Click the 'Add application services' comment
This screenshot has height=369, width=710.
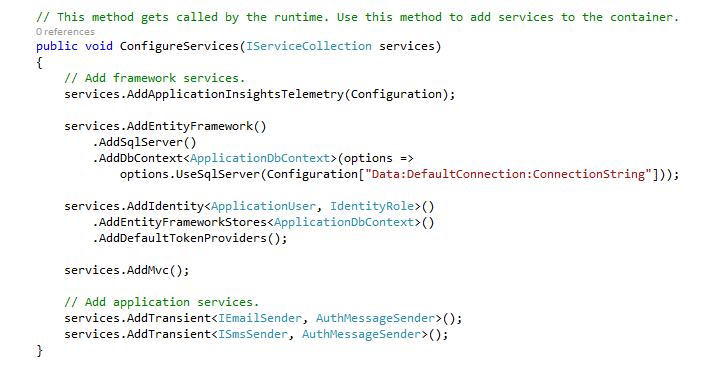tap(162, 302)
